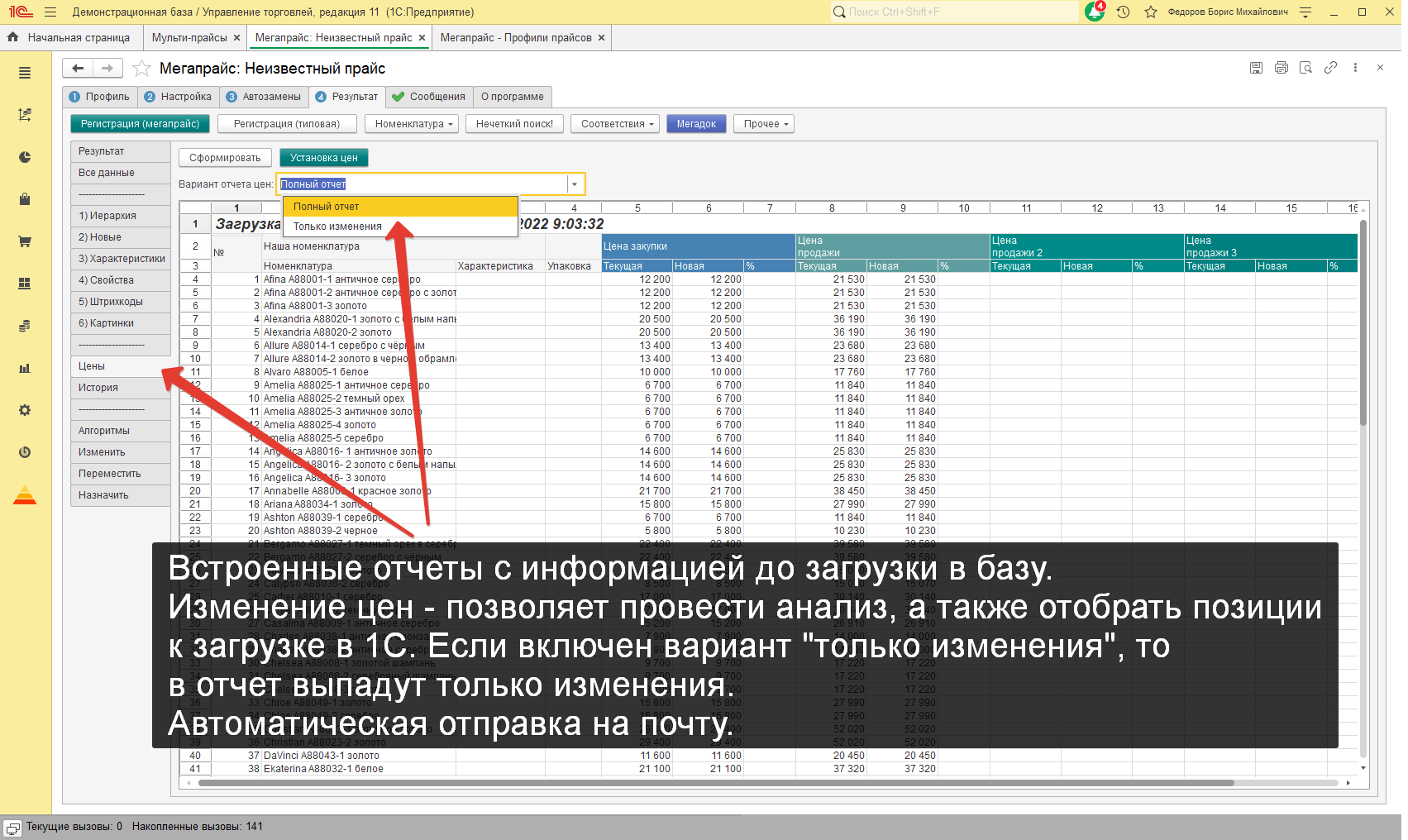Click preview magnifier document icon
Viewport: 1408px width, 840px height.
(x=1305, y=68)
